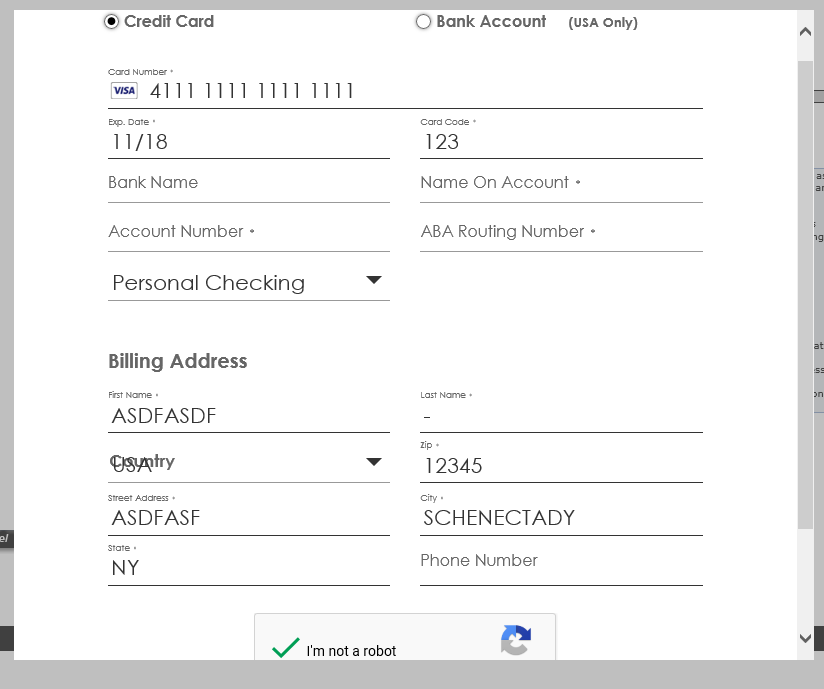The width and height of the screenshot is (824, 689).
Task: Select the City field showing SCHENECTADY
Action: [x=560, y=517]
